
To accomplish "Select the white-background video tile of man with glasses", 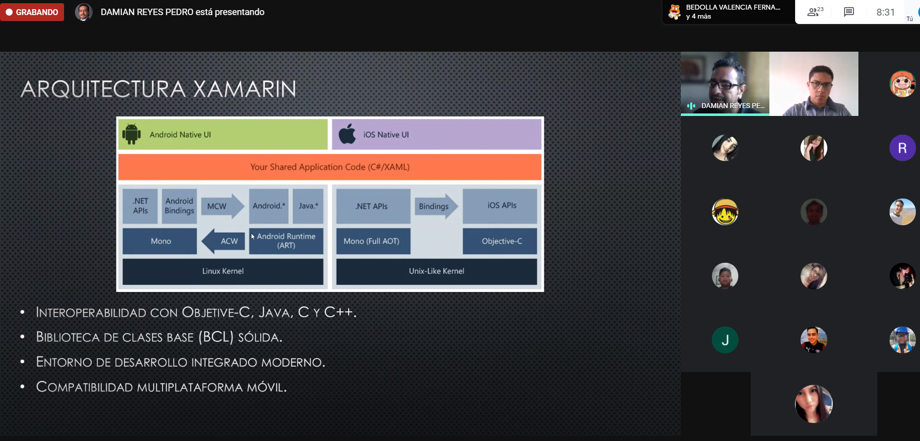I will tap(813, 83).
